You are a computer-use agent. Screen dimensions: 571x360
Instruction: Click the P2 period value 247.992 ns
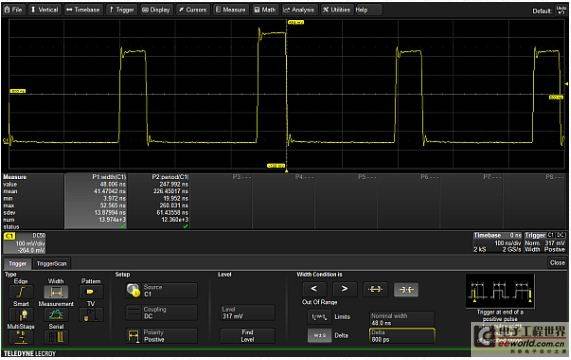click(x=174, y=184)
